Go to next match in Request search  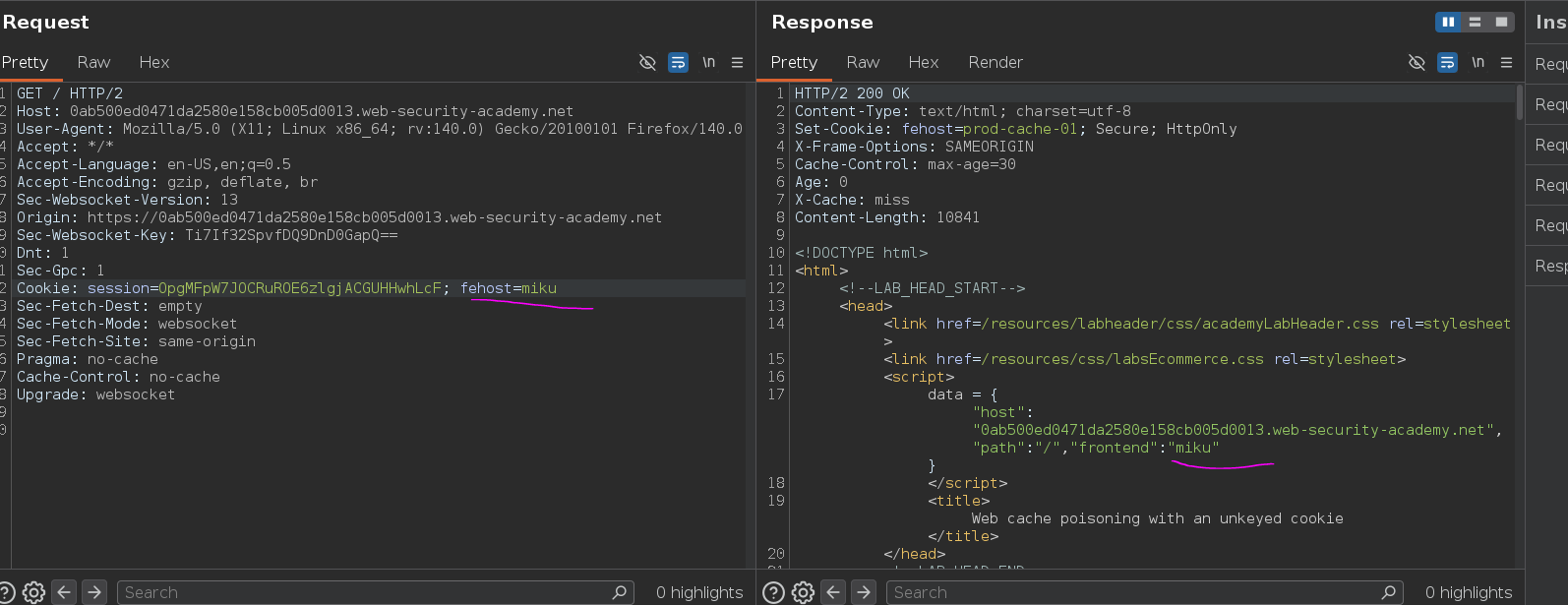pyautogui.click(x=94, y=592)
